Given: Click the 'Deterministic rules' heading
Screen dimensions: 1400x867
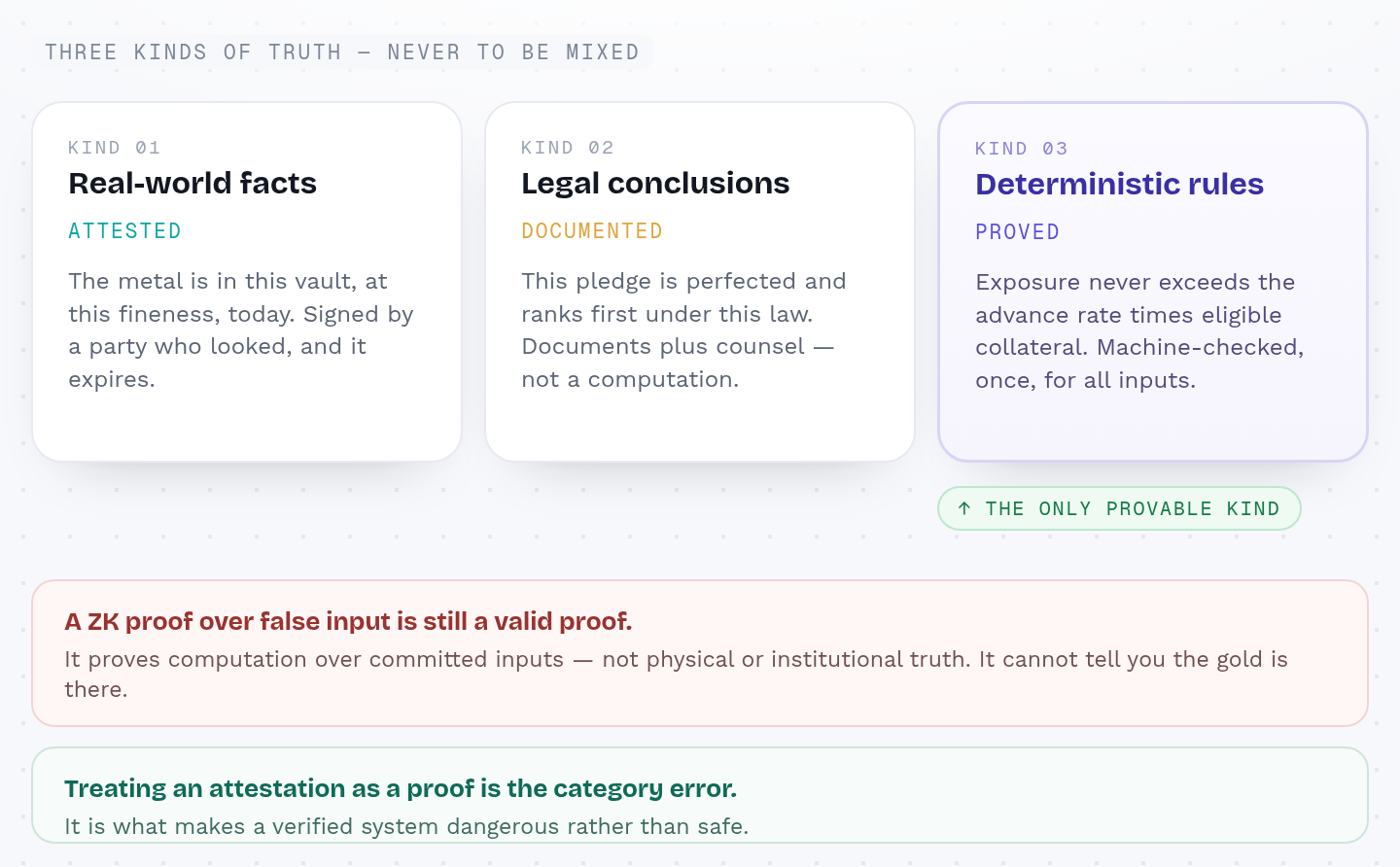Looking at the screenshot, I should pos(1120,184).
